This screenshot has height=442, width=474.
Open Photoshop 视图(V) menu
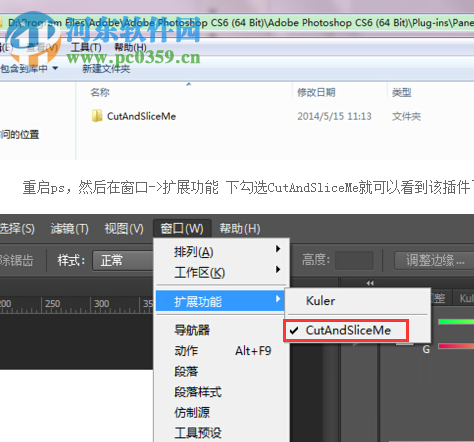click(x=124, y=229)
